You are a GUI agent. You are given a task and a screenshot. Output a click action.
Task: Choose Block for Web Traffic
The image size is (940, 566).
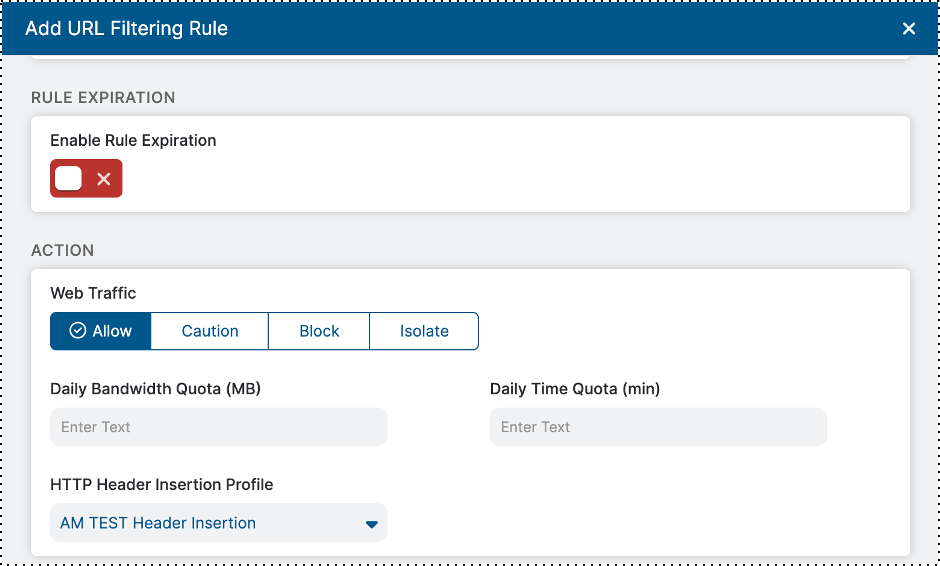(319, 331)
